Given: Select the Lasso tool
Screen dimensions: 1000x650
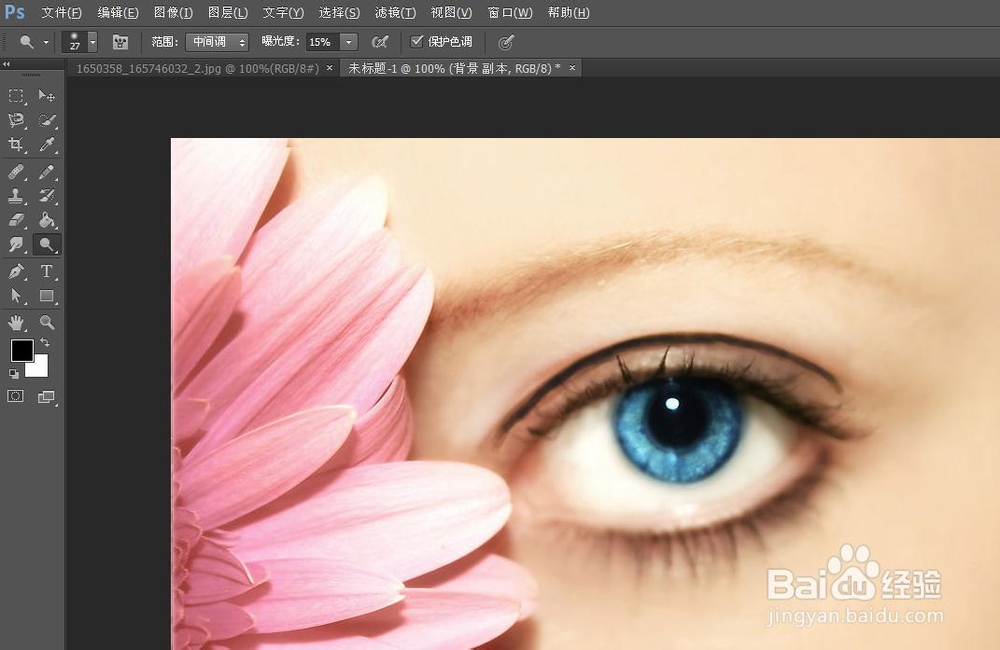Looking at the screenshot, I should tap(16, 120).
